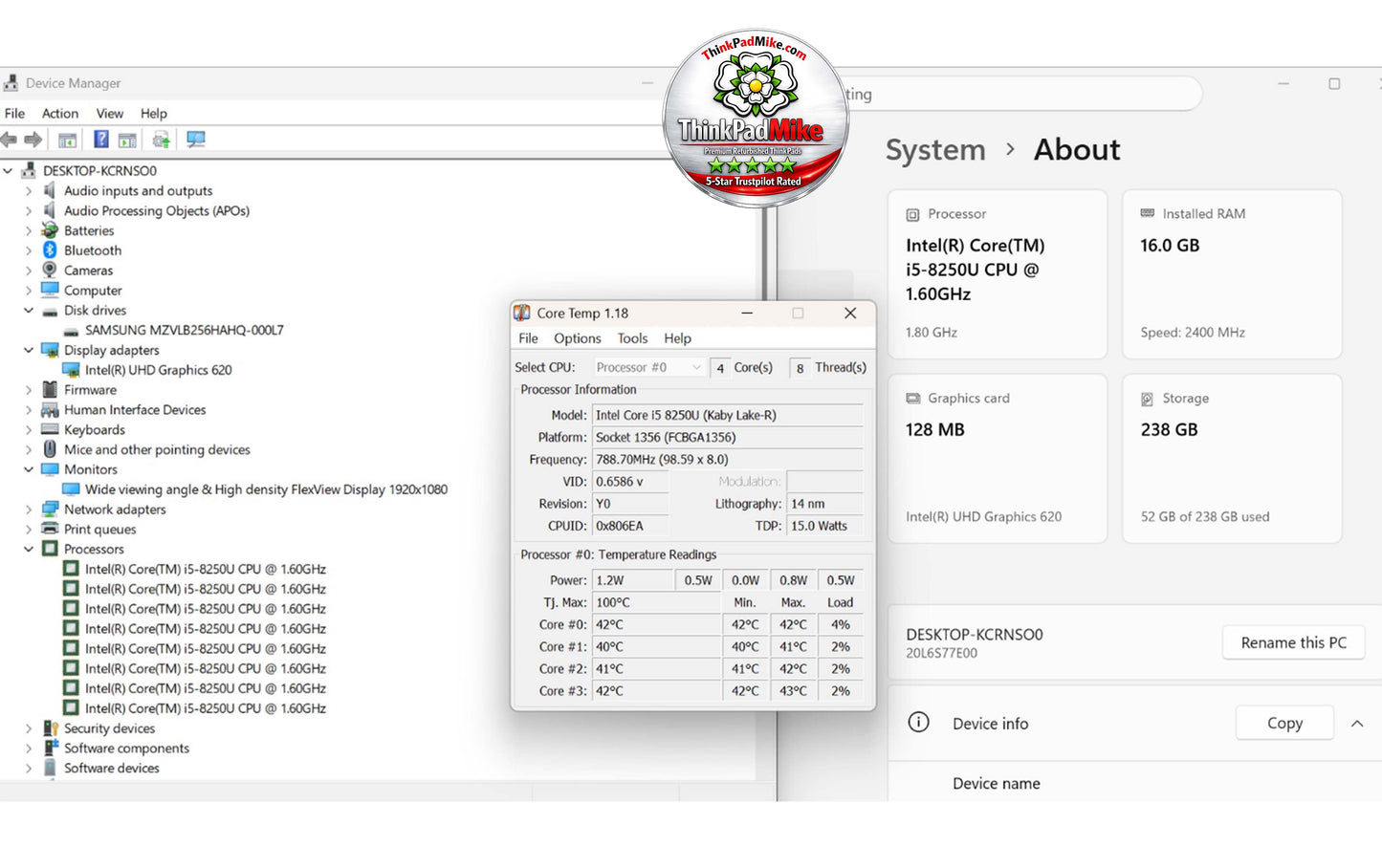The width and height of the screenshot is (1382, 868).
Task: Click the TDP value 15.0 Watts
Action: (x=824, y=526)
